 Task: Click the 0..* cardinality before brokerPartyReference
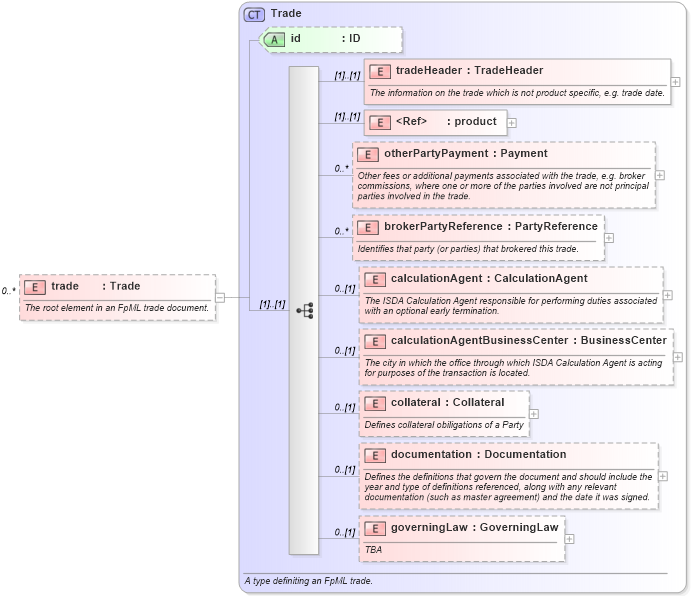pyautogui.click(x=342, y=231)
